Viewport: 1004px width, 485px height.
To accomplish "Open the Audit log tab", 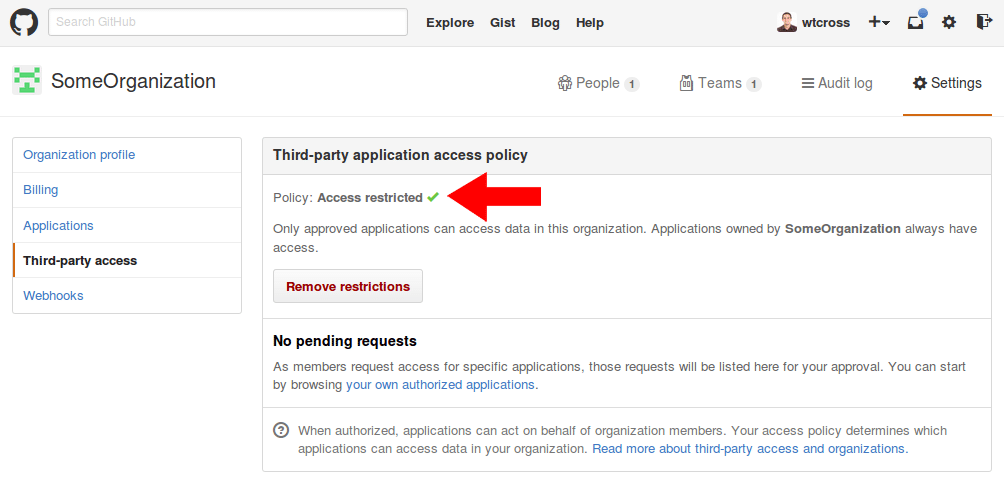I will pos(837,83).
